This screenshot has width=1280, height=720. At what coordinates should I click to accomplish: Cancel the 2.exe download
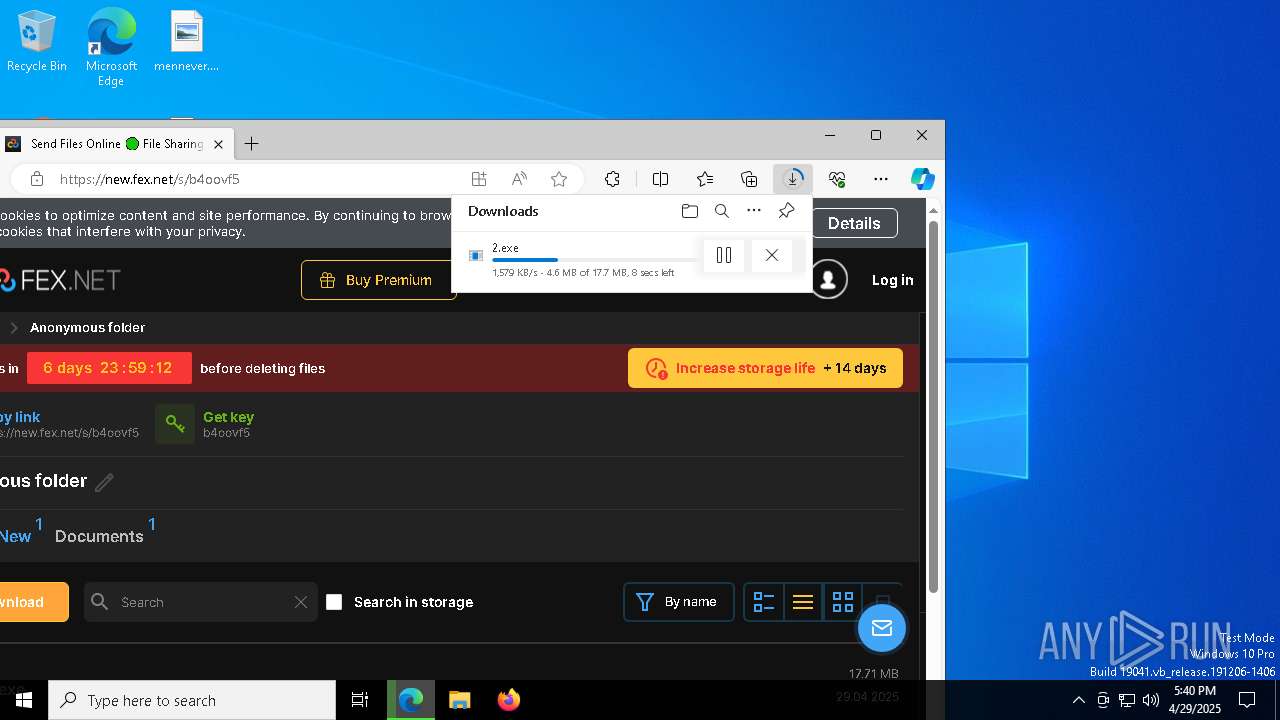click(771, 255)
